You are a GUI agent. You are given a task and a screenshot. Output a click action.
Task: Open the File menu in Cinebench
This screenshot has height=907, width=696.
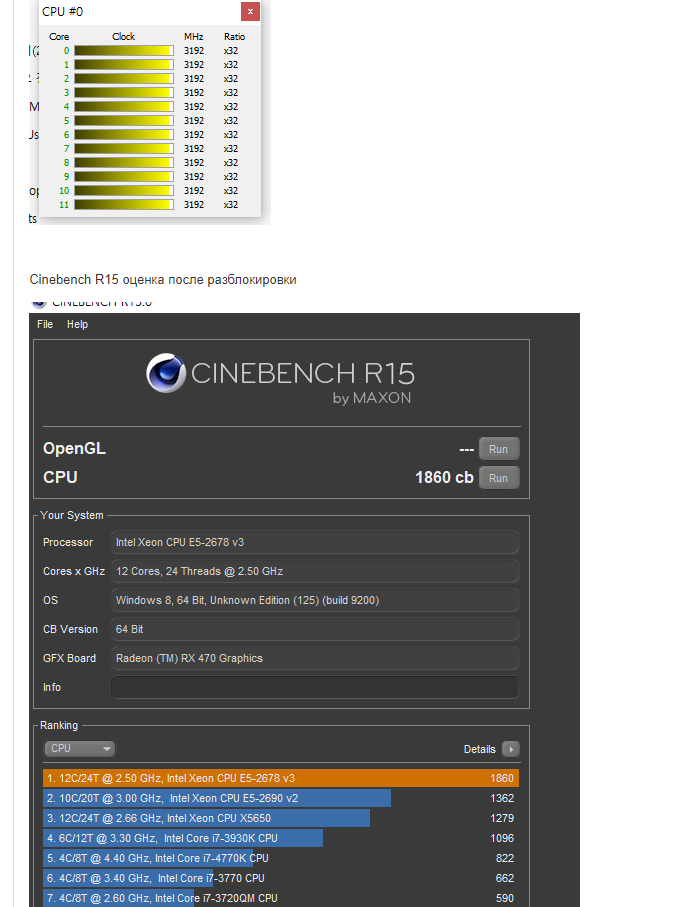click(45, 325)
